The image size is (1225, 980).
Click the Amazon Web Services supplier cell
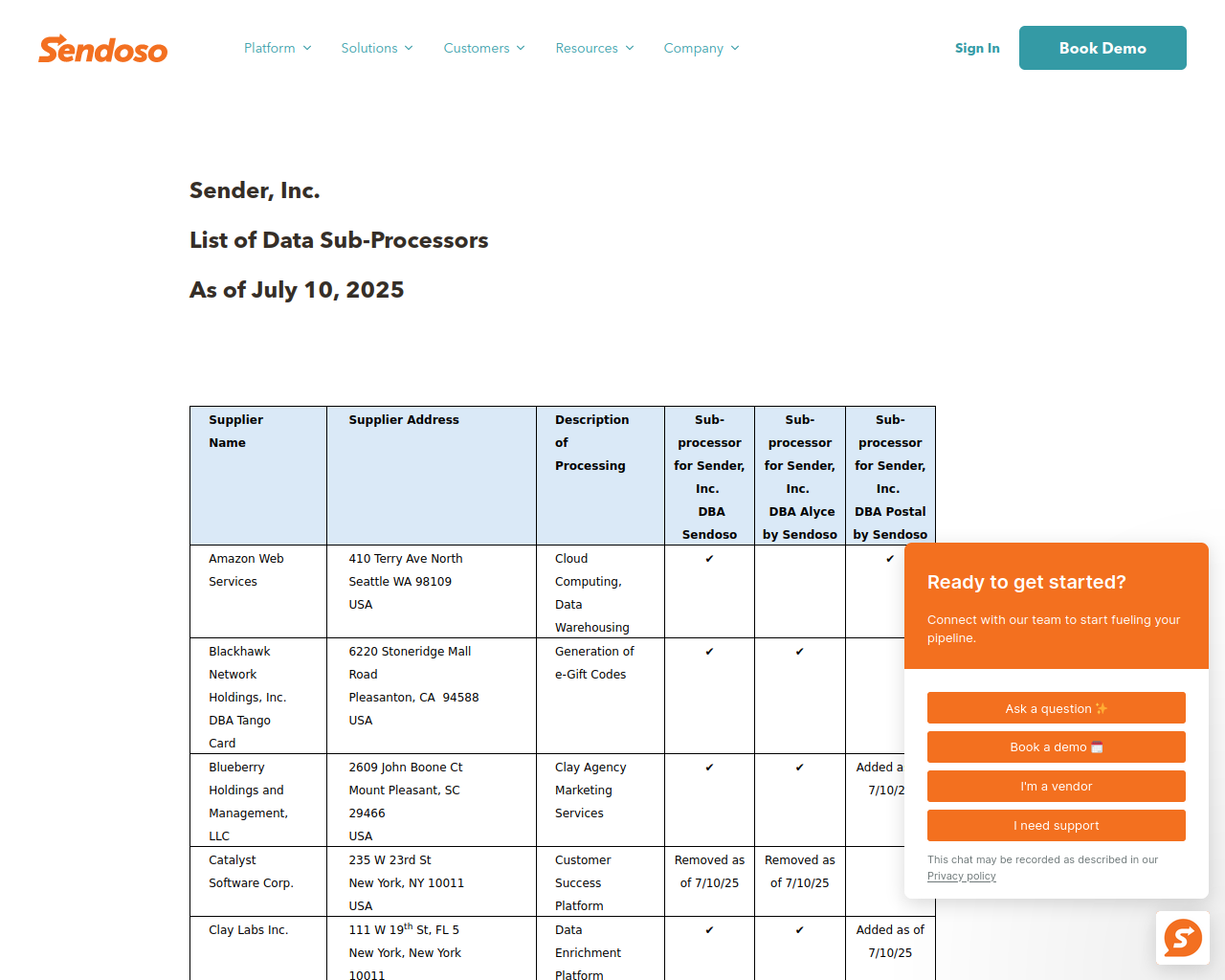[x=258, y=591]
